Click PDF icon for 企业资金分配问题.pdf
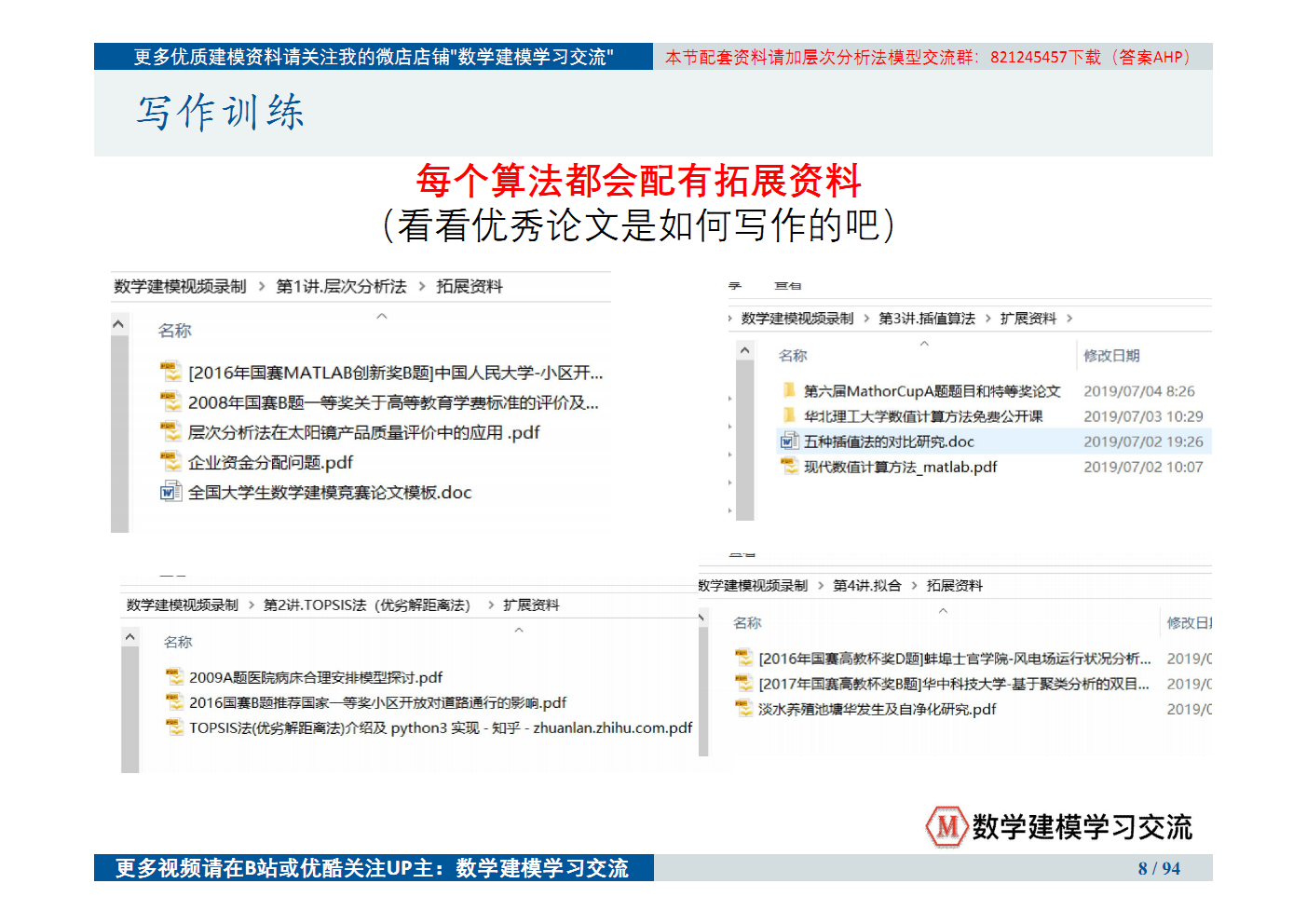The width and height of the screenshot is (1307, 924). tap(170, 461)
